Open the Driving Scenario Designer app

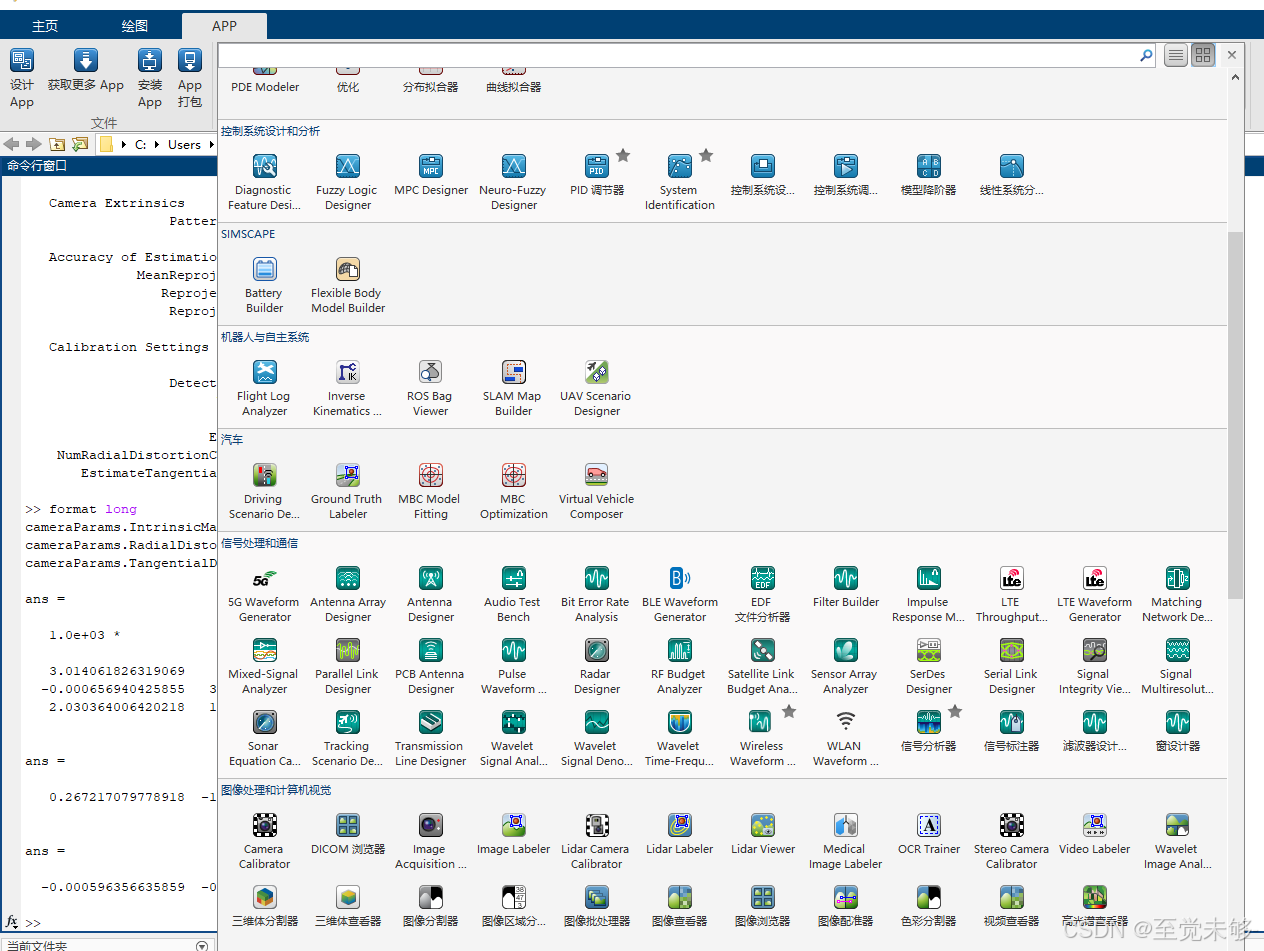264,491
